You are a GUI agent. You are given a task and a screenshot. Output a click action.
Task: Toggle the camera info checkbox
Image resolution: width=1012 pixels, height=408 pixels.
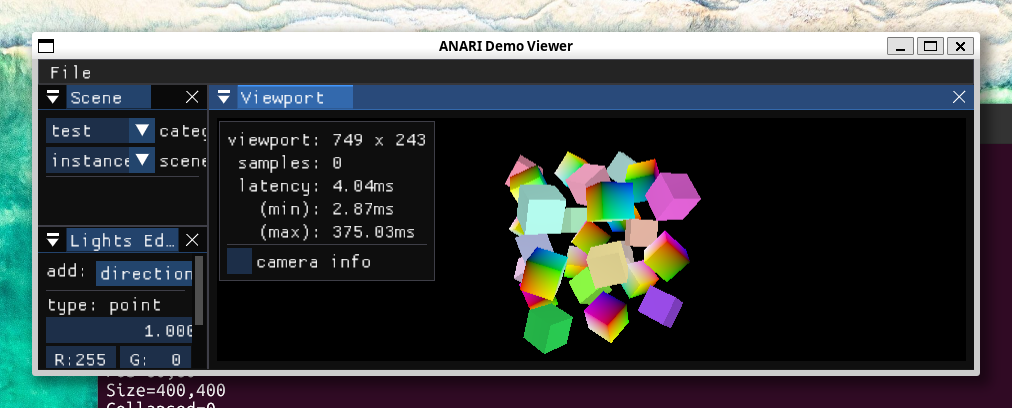coord(239,261)
